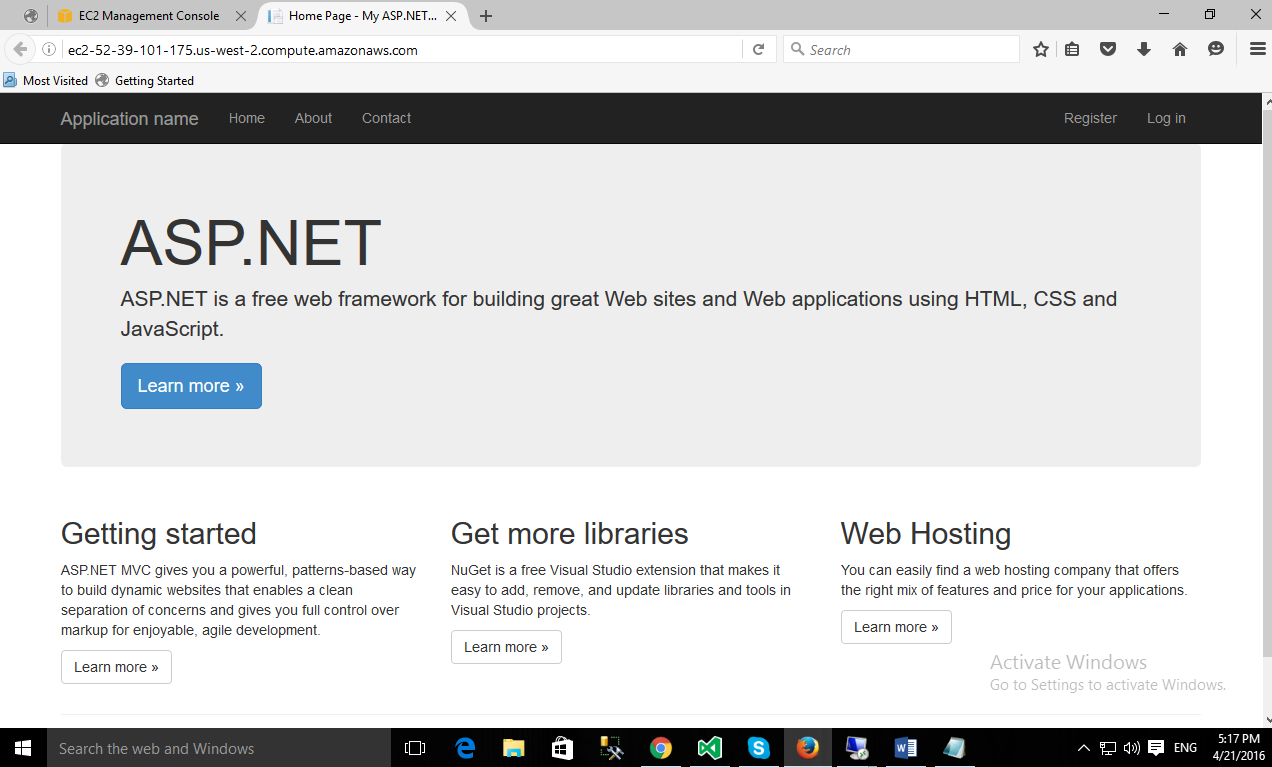The image size is (1272, 767).
Task: Focus the browser Search box
Action: pos(901,49)
